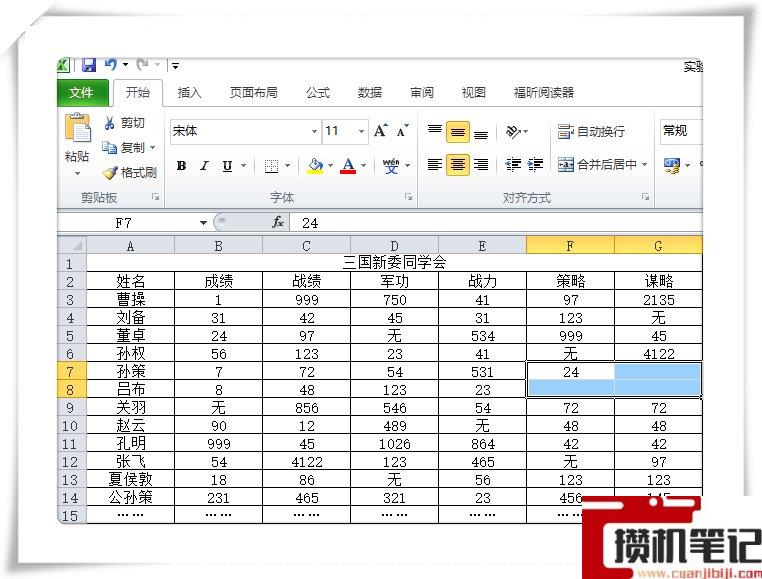Viewport: 762px width, 579px height.
Task: Expand the fill color palette arrow
Action: 330,166
